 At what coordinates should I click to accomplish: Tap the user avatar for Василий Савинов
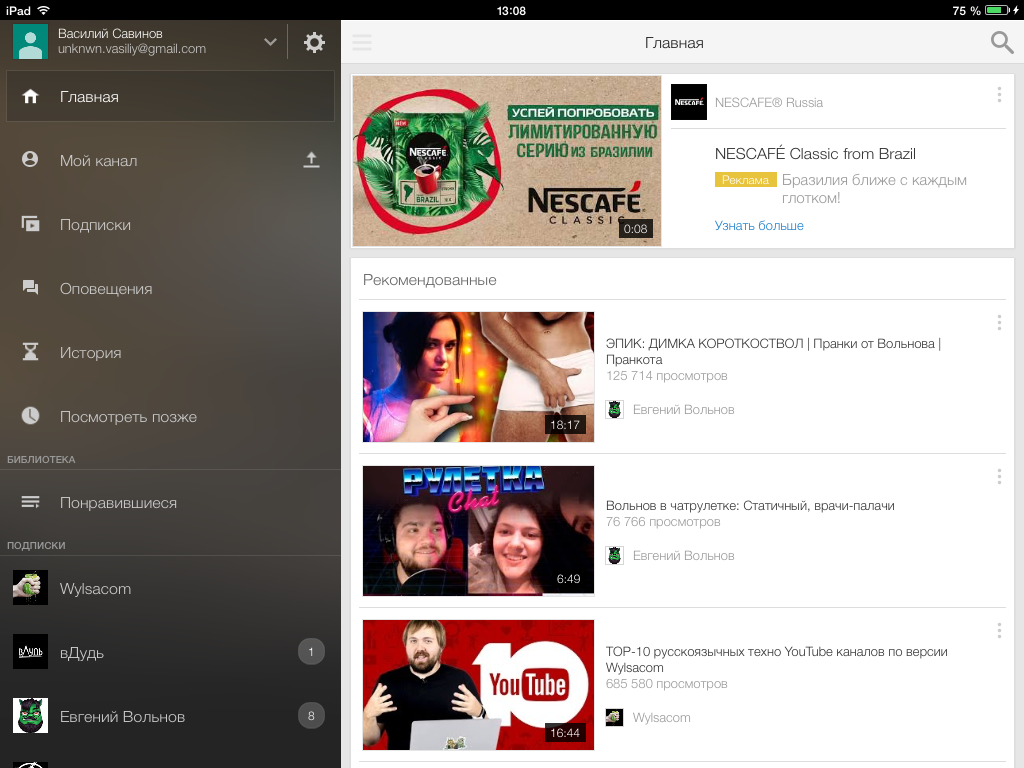point(31,41)
